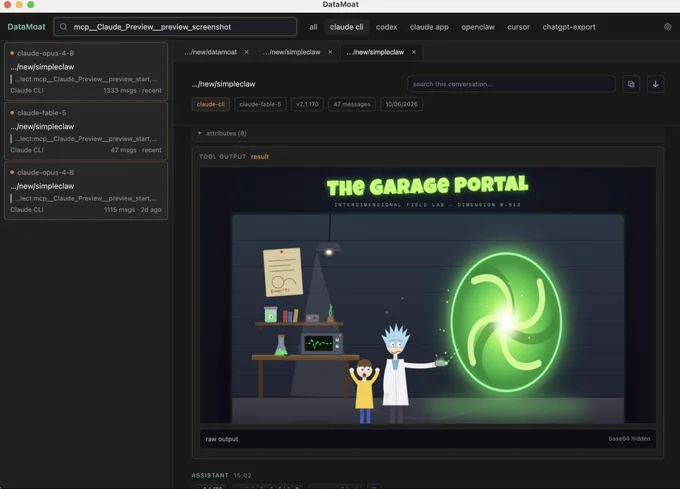Image resolution: width=680 pixels, height=489 pixels.
Task: Switch to the 'cursor' source filter
Action: coord(518,27)
